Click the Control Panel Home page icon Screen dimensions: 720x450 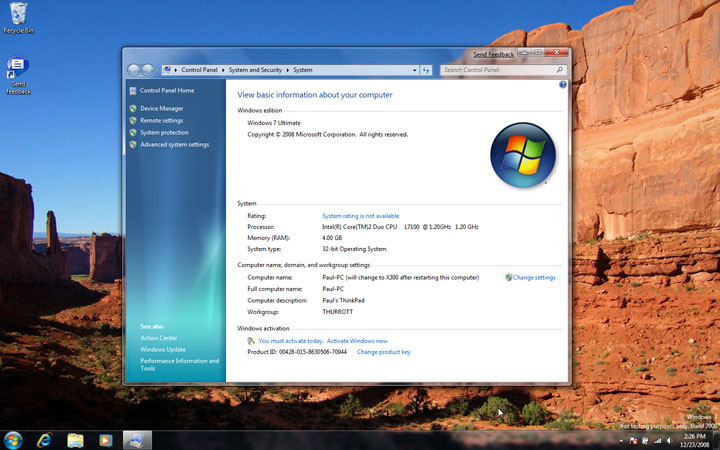(133, 90)
